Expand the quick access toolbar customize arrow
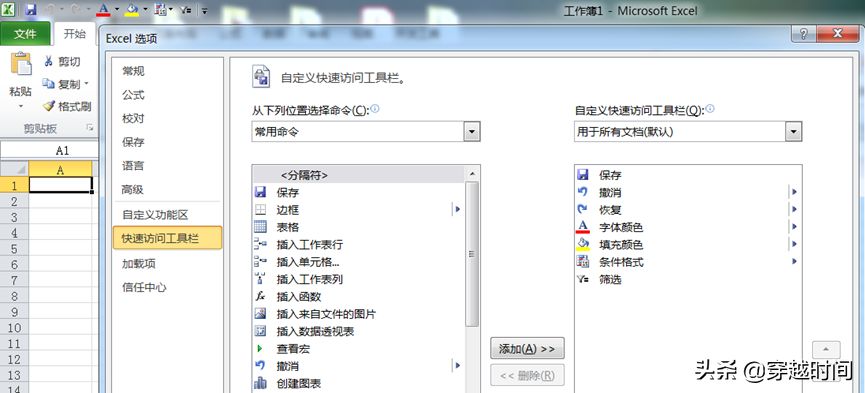The height and width of the screenshot is (393, 865). [x=205, y=10]
